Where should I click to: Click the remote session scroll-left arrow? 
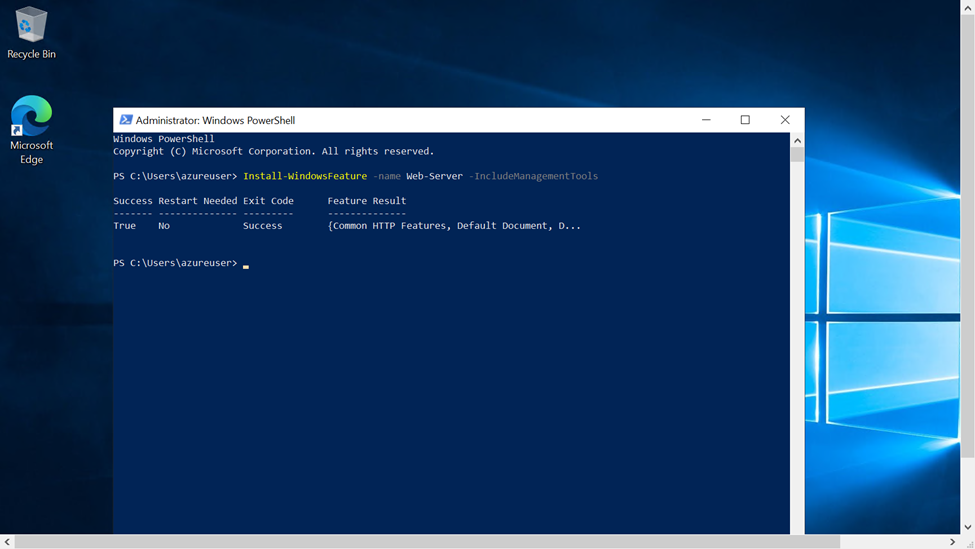click(x=7, y=542)
